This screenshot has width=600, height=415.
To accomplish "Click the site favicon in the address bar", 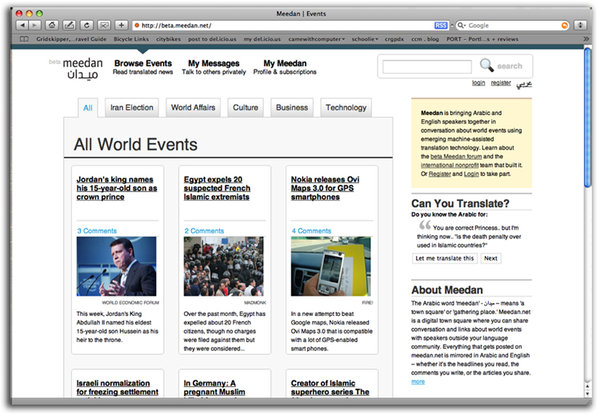I will tap(137, 26).
